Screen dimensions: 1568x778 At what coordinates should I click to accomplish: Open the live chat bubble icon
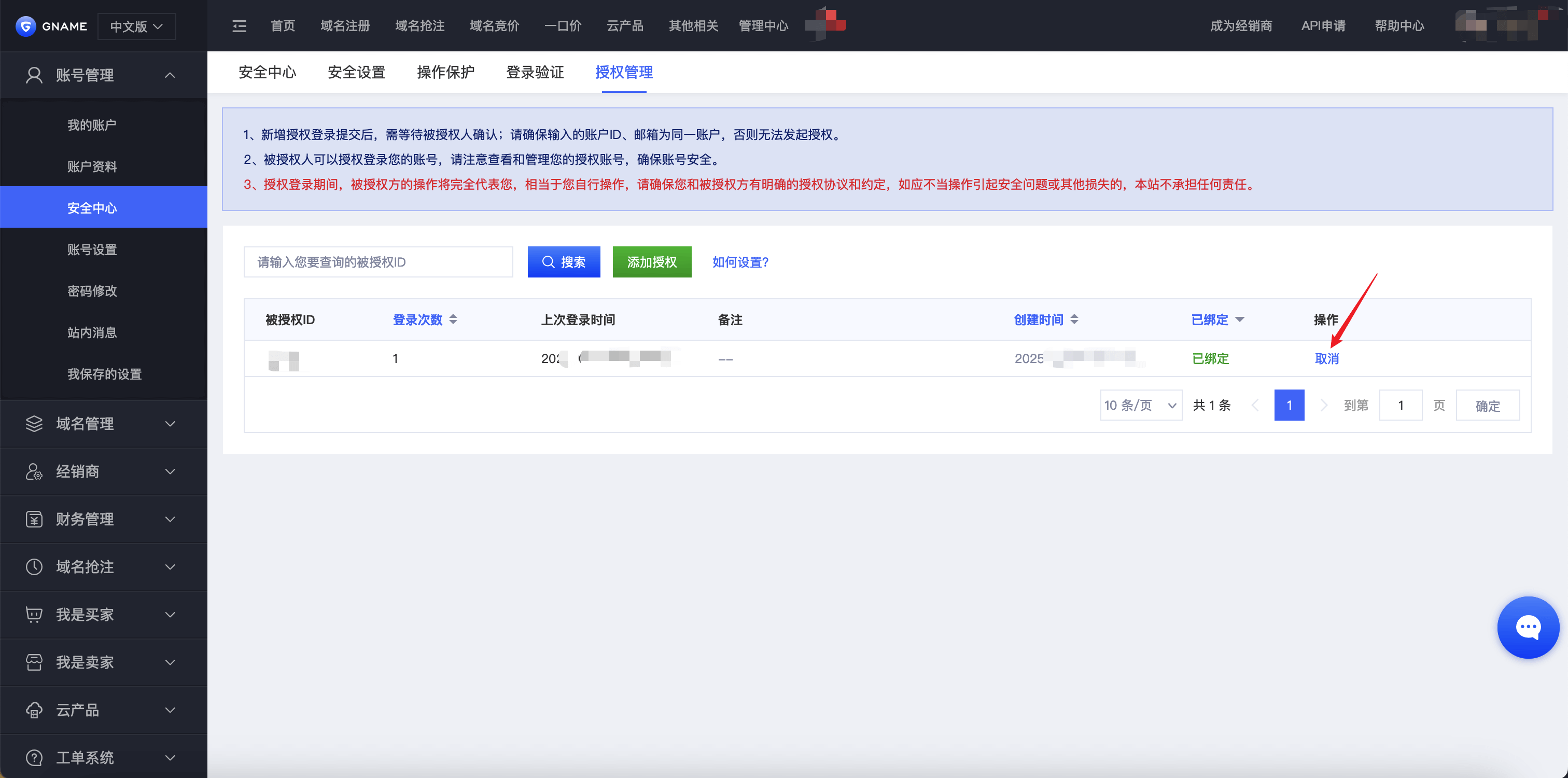click(1528, 627)
